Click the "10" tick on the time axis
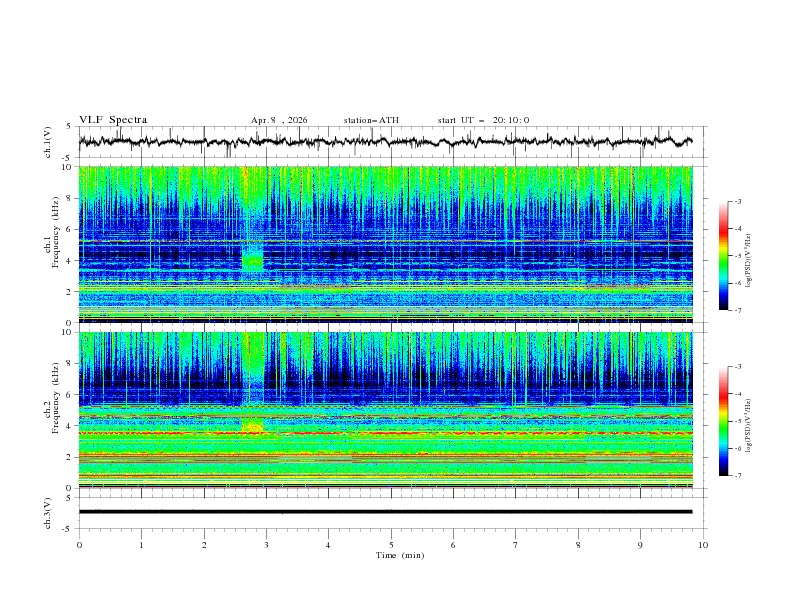Image resolution: width=792 pixels, height=612 pixels. tap(703, 545)
